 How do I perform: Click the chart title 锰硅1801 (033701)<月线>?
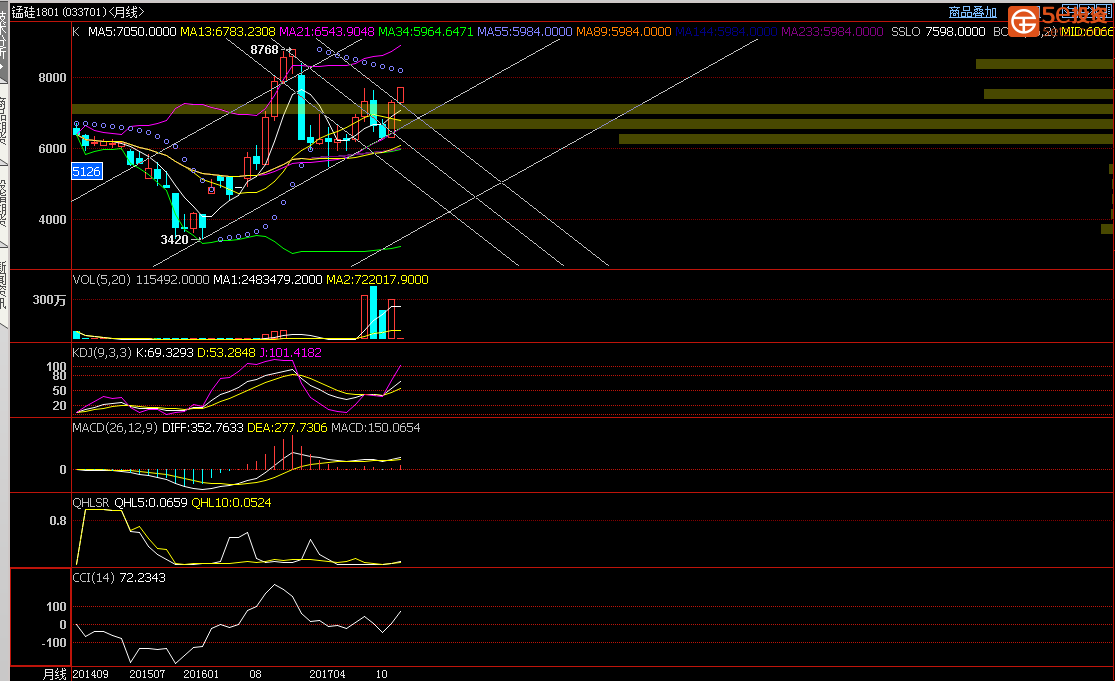click(78, 12)
